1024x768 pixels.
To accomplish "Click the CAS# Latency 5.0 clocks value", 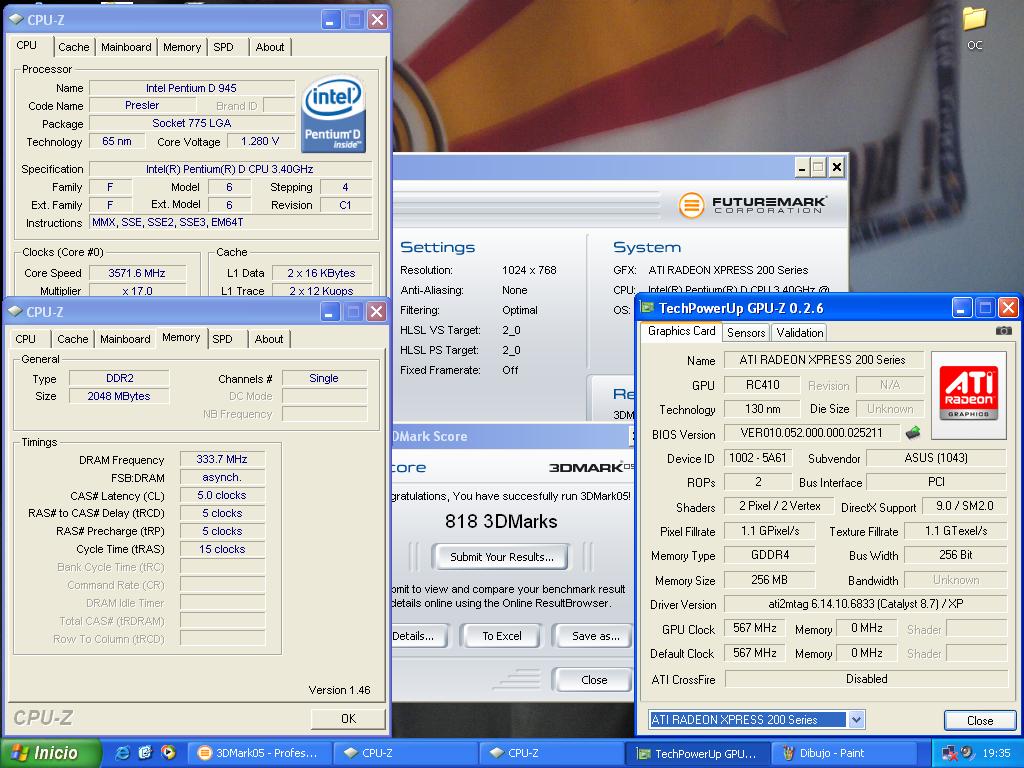I will 222,495.
